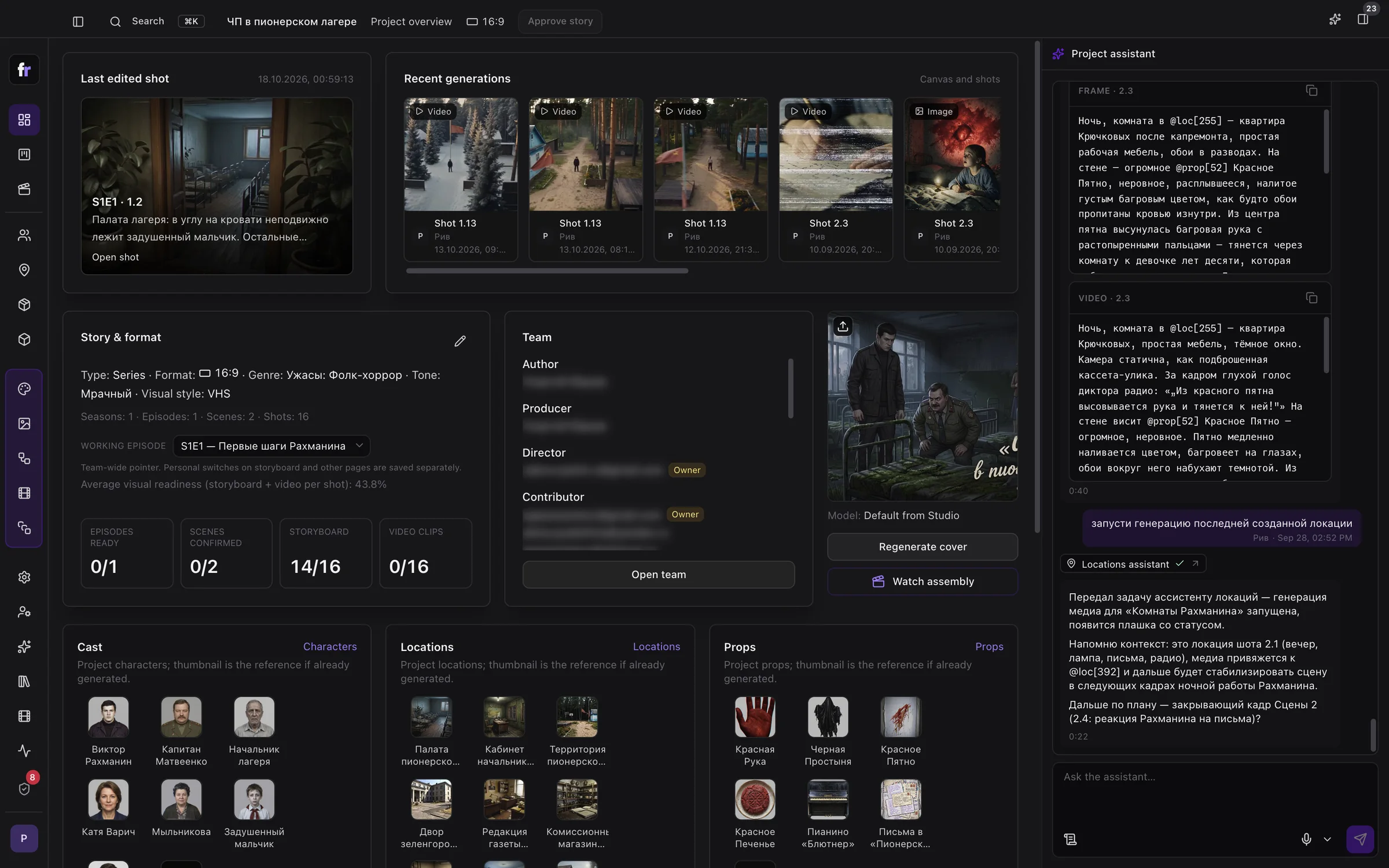
Task: Open Кабинет начальника location thumbnail
Action: click(x=504, y=717)
